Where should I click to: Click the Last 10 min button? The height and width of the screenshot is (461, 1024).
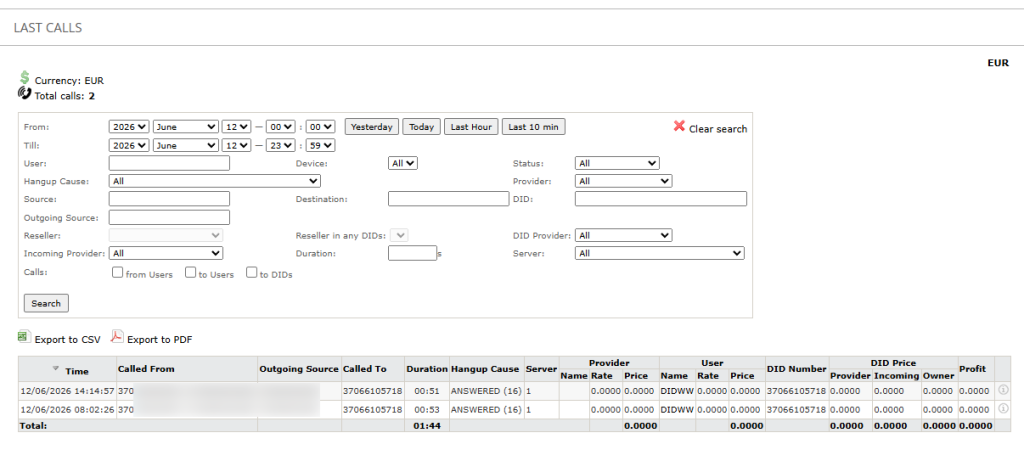pos(534,127)
